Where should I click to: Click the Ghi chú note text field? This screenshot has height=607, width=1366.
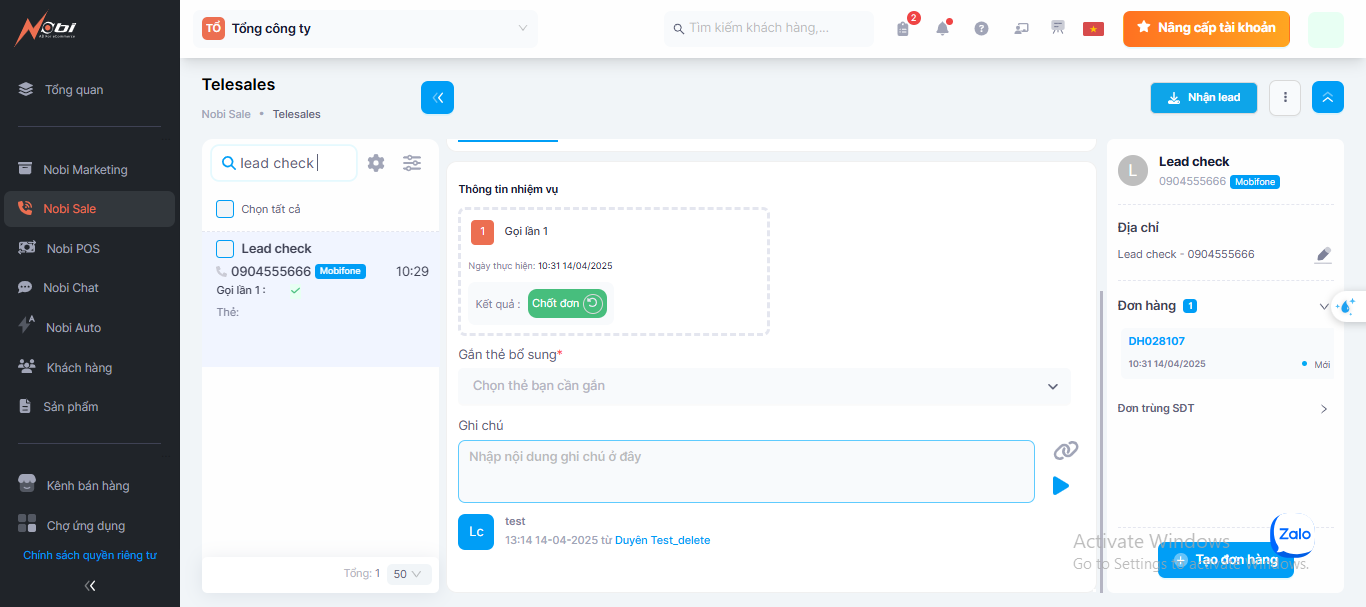tap(746, 471)
